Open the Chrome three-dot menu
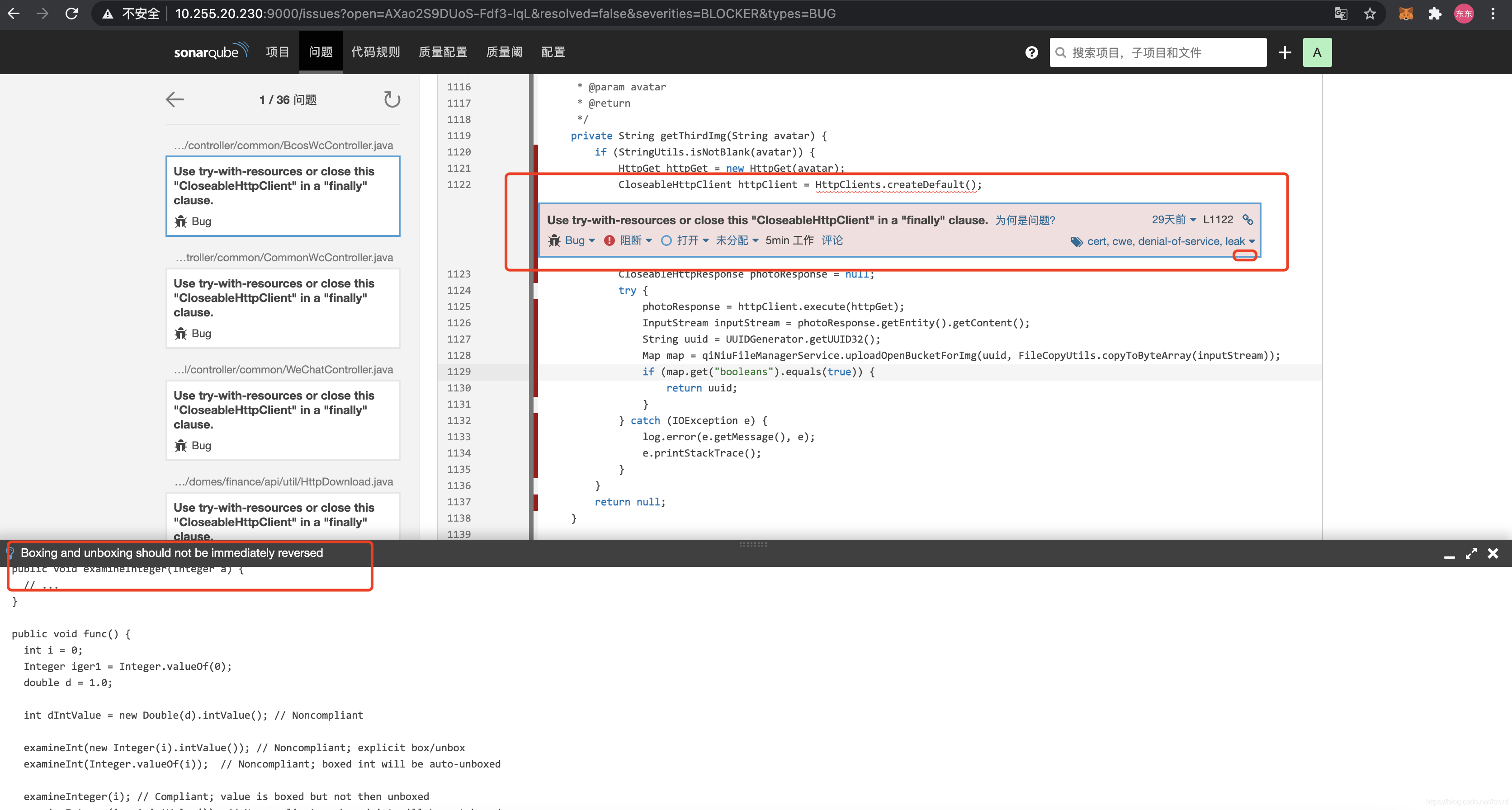 [x=1493, y=14]
